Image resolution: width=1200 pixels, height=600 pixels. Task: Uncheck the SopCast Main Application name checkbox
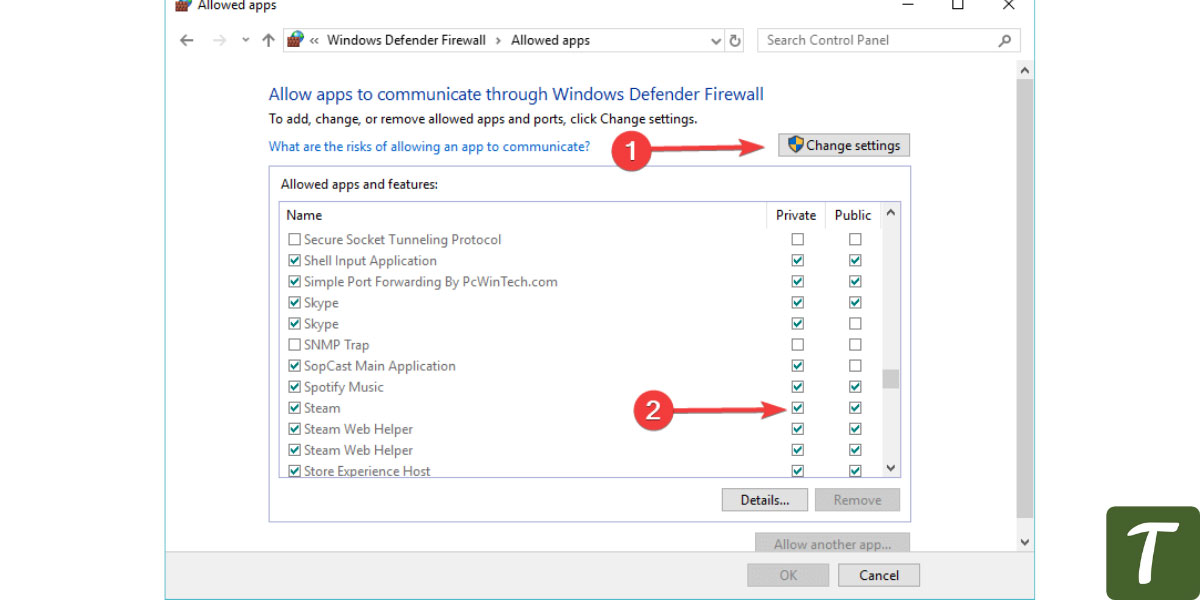(x=294, y=366)
